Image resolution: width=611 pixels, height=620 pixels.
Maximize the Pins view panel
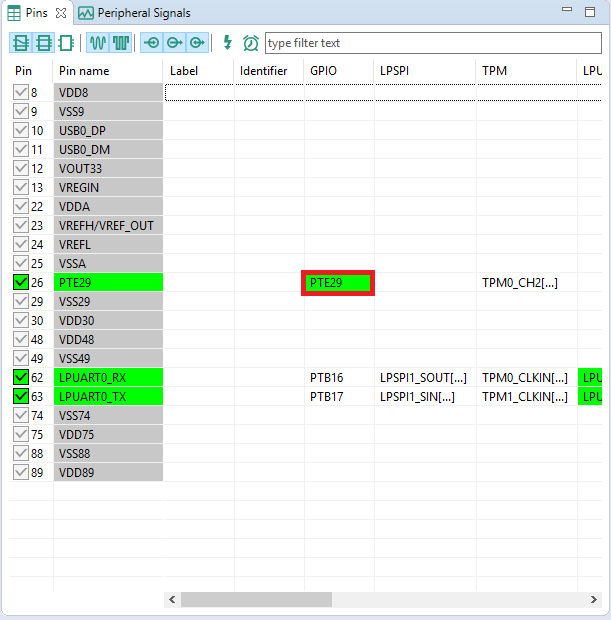592,12
